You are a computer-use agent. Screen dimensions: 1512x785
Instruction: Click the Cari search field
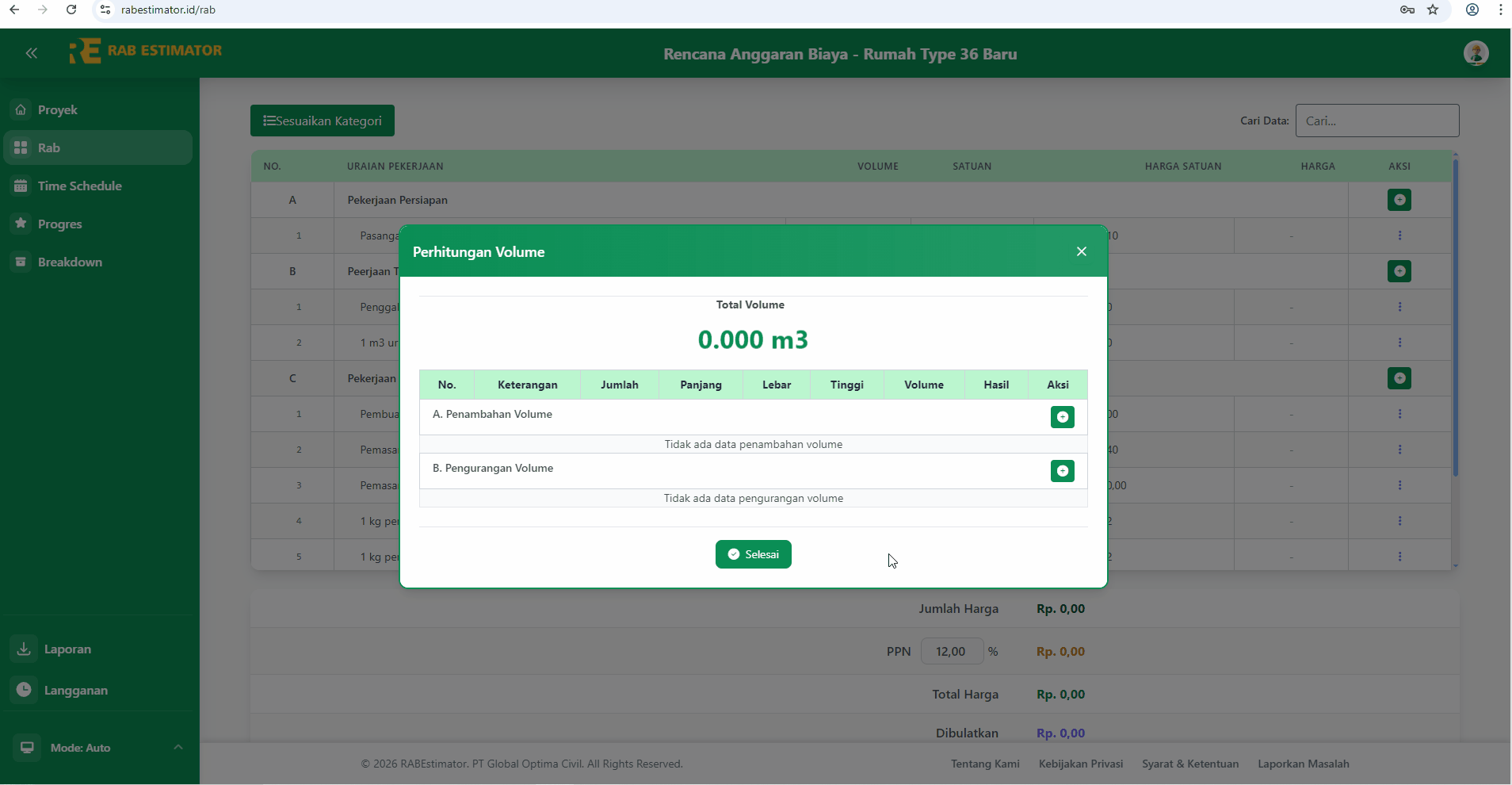tap(1377, 121)
